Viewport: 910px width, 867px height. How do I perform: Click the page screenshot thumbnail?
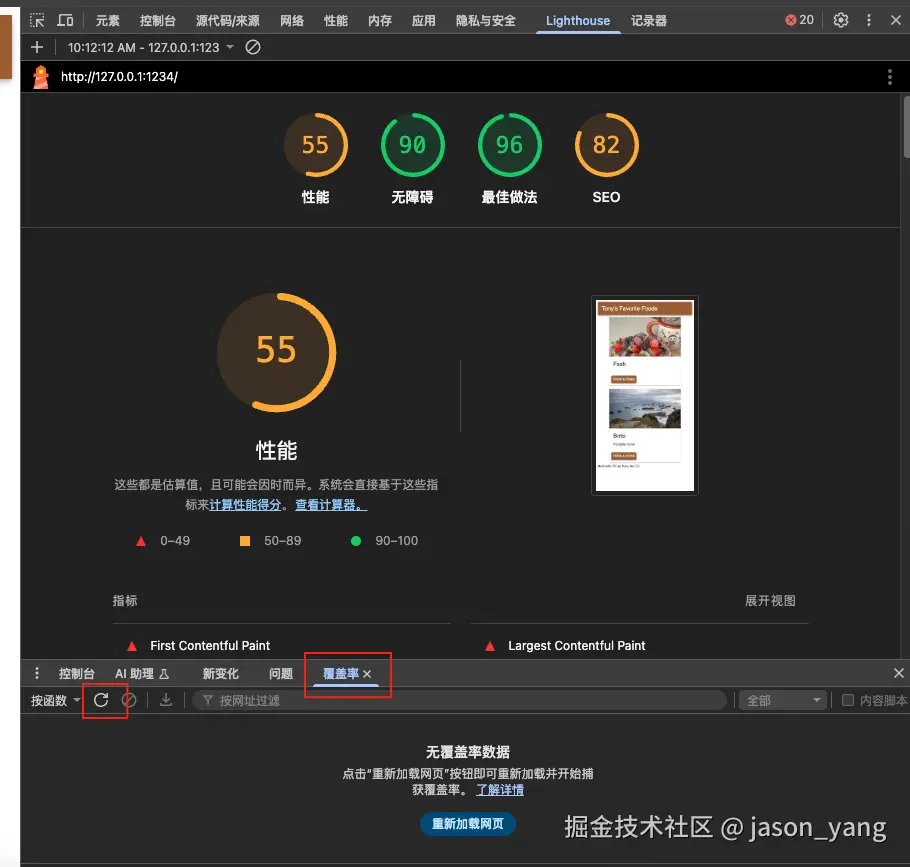(x=644, y=395)
